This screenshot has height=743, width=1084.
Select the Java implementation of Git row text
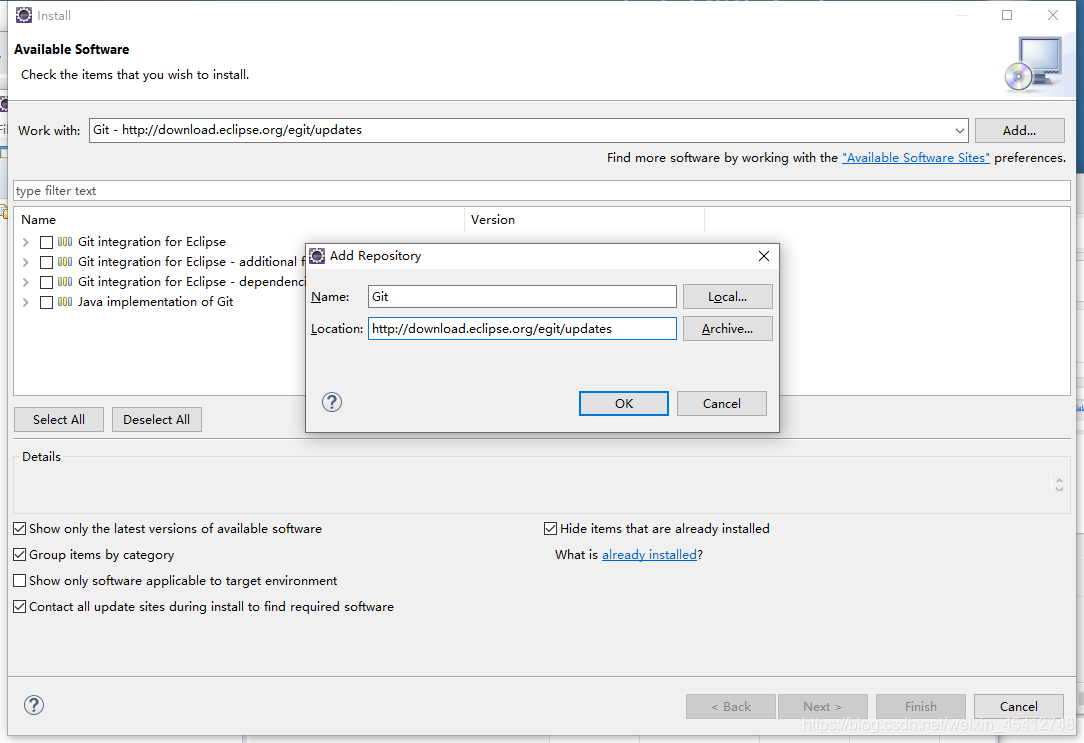tap(156, 302)
